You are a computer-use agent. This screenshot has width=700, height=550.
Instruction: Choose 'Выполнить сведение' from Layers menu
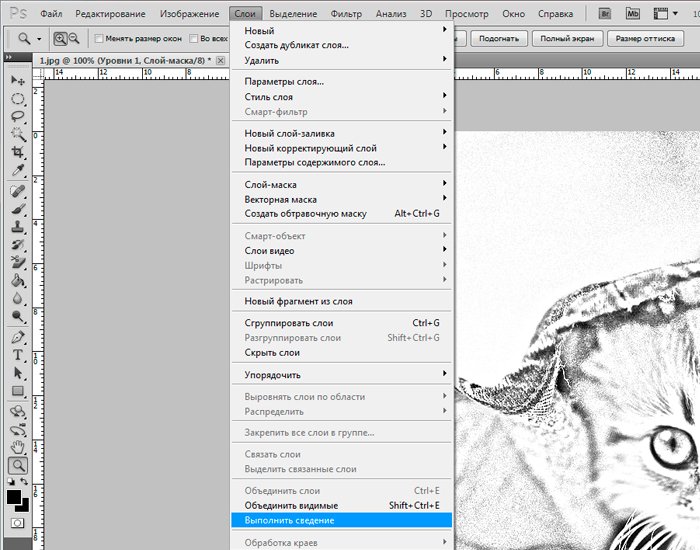click(290, 521)
